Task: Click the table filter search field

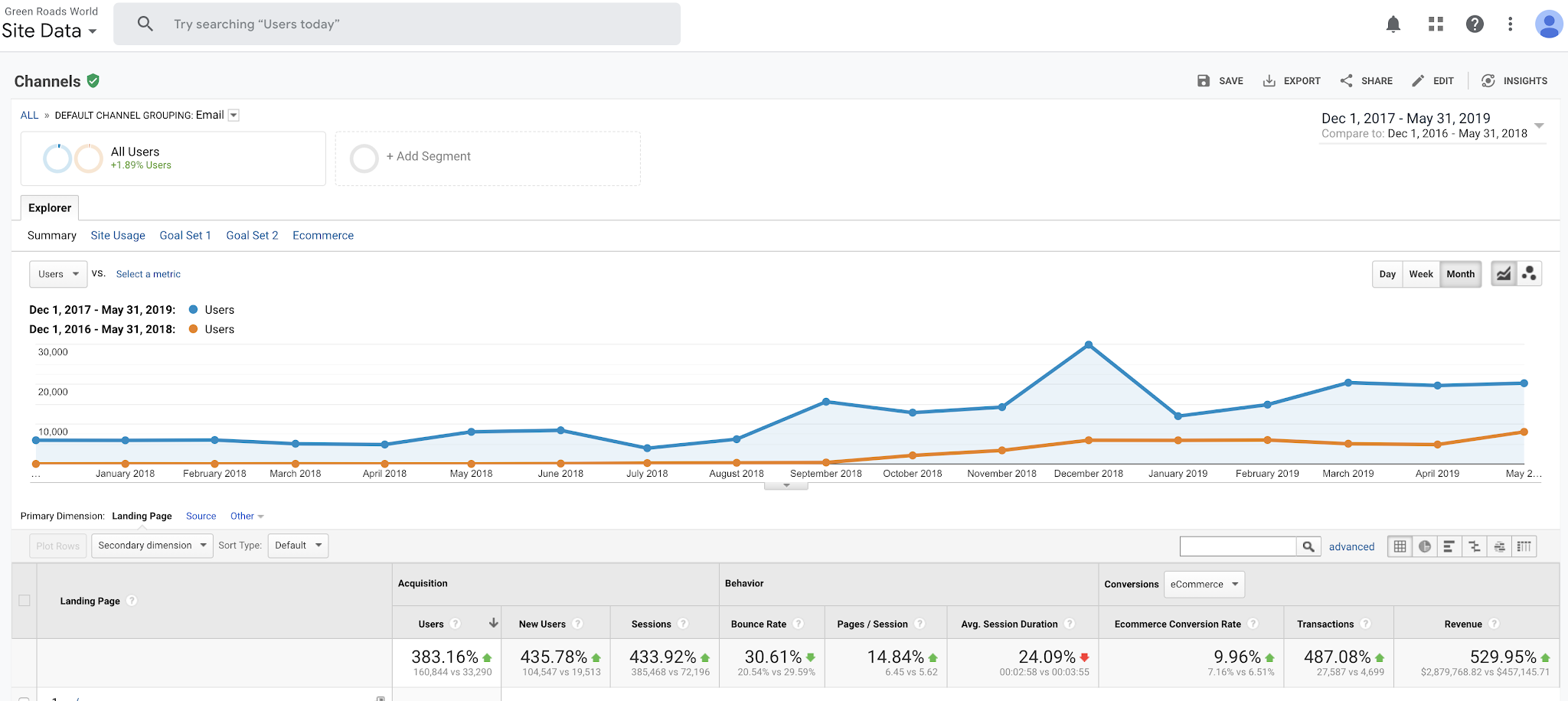Action: 1237,546
